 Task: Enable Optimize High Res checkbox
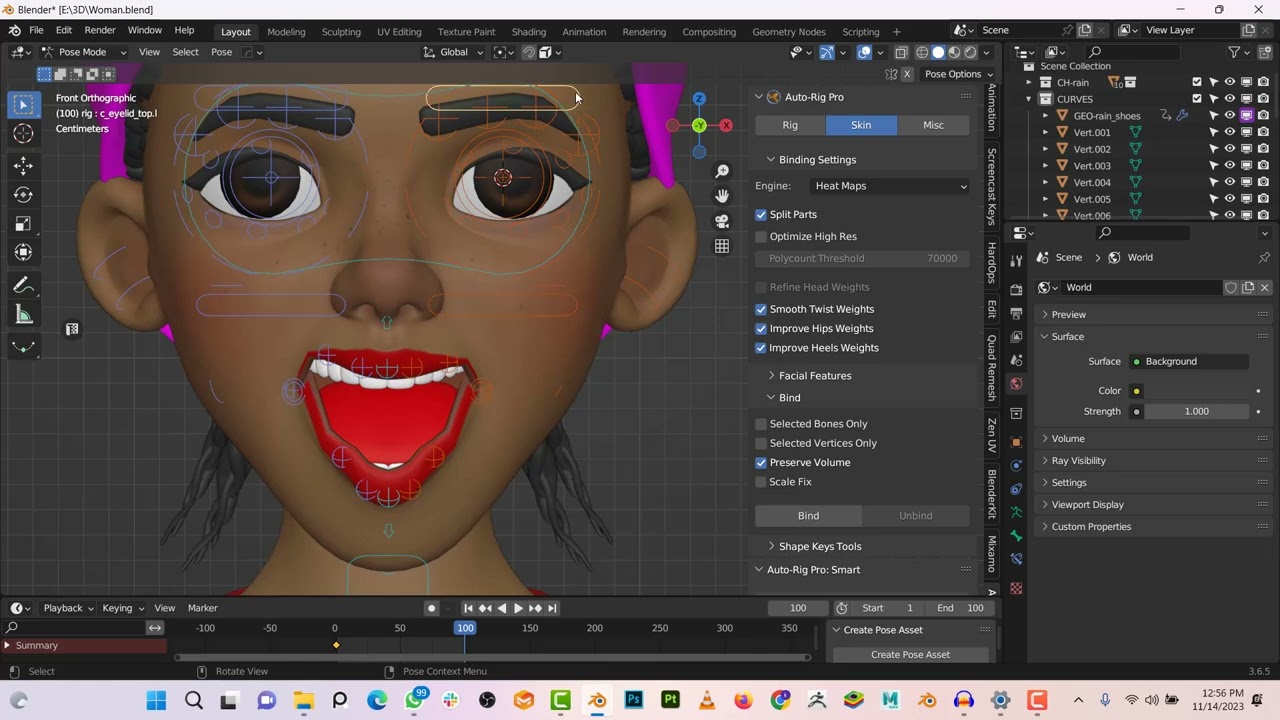[761, 237]
